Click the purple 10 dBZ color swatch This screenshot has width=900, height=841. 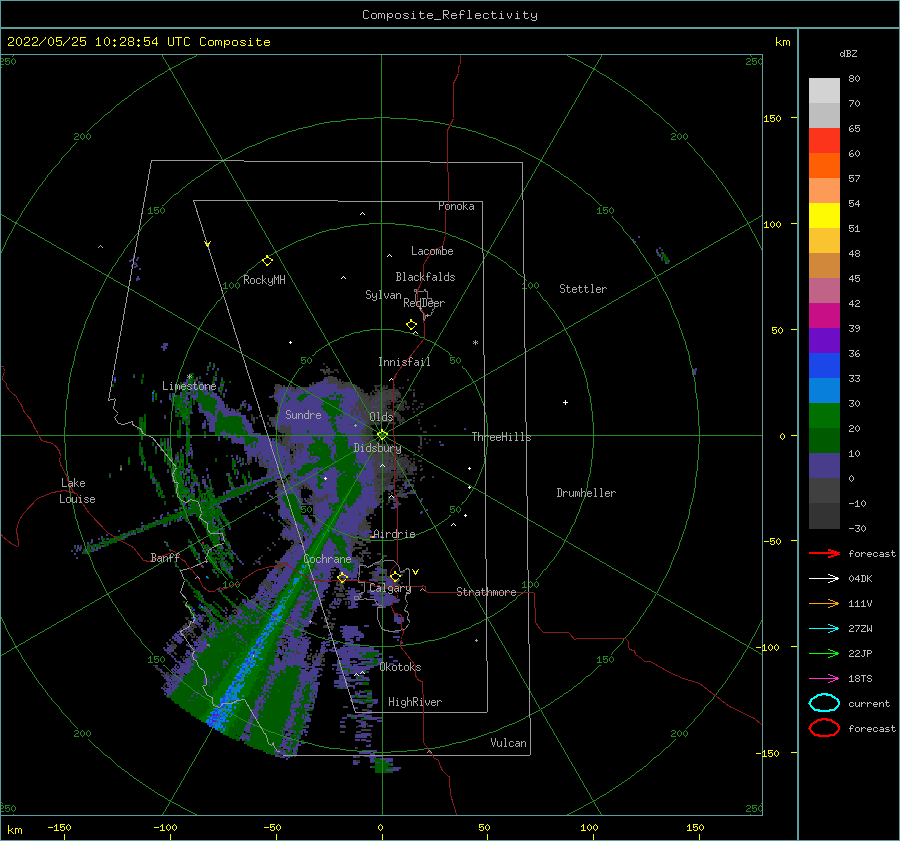point(824,465)
